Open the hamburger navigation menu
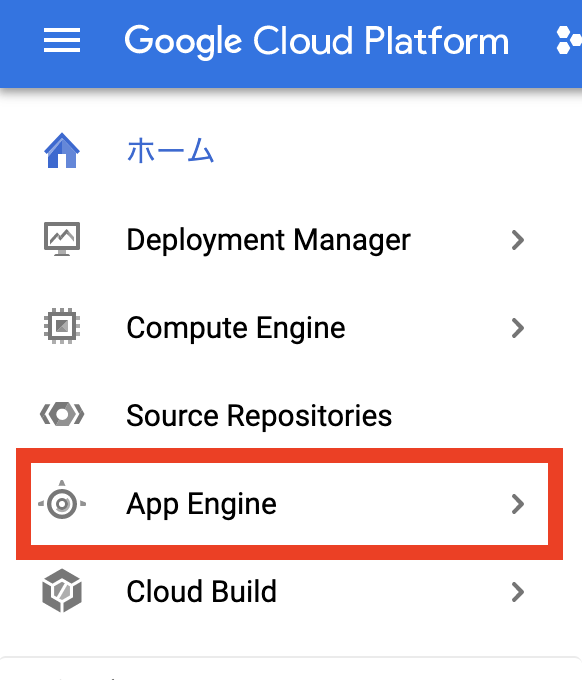Viewport: 582px width, 680px height. (x=62, y=40)
